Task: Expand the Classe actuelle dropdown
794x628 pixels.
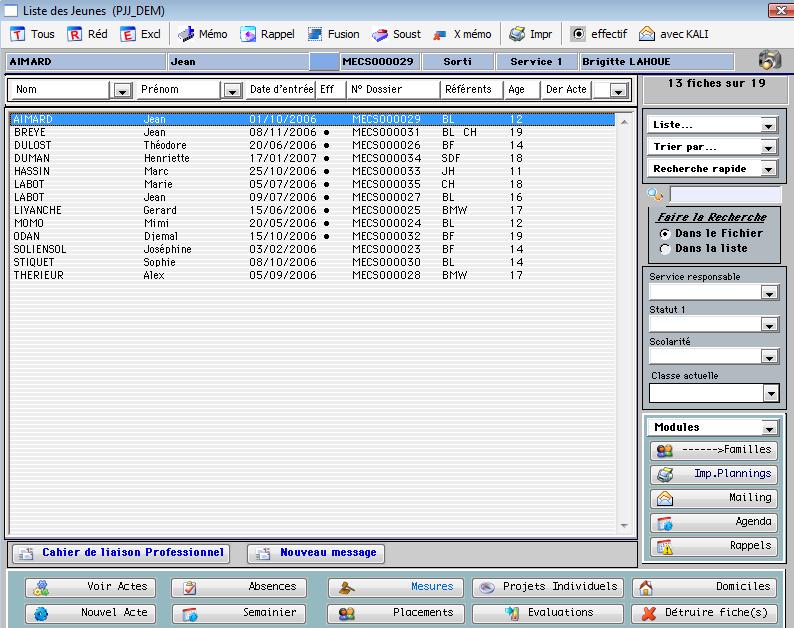Action: 771,393
